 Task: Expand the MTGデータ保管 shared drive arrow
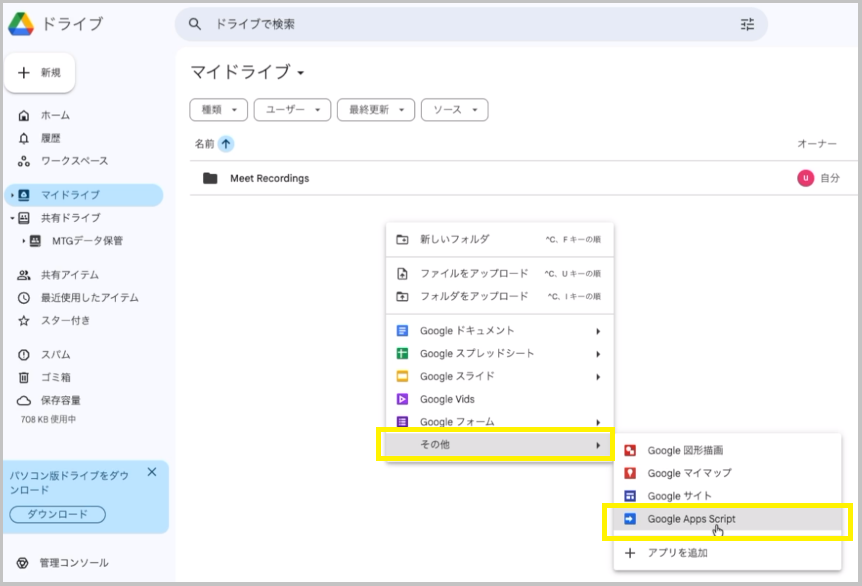(24, 241)
